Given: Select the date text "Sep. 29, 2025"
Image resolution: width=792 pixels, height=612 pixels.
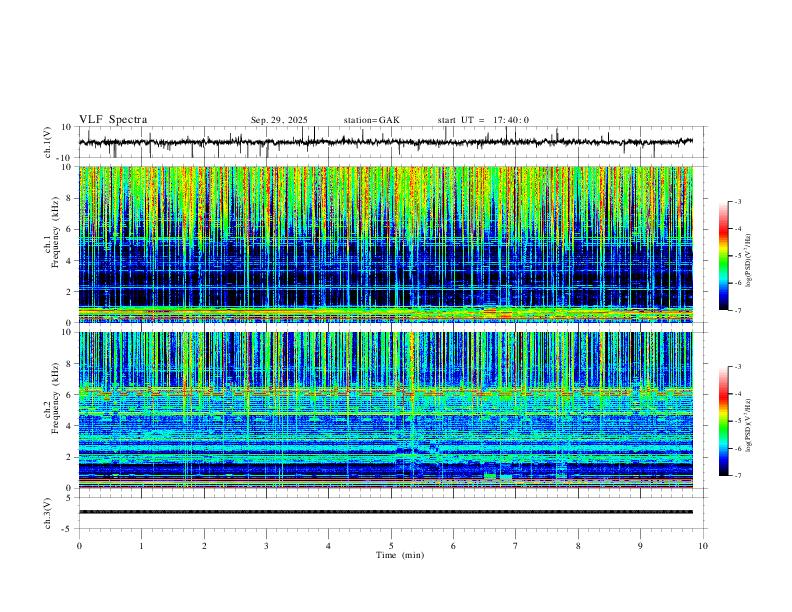Looking at the screenshot, I should click(279, 120).
